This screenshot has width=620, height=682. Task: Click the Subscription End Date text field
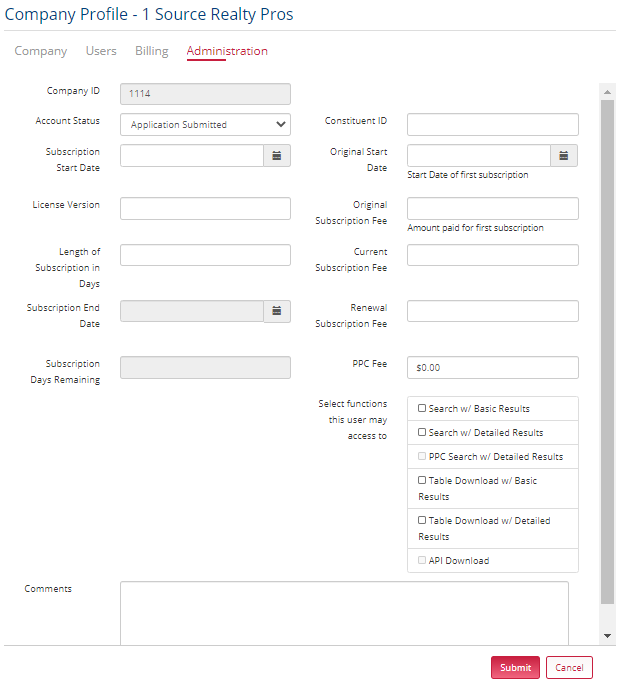pos(192,311)
